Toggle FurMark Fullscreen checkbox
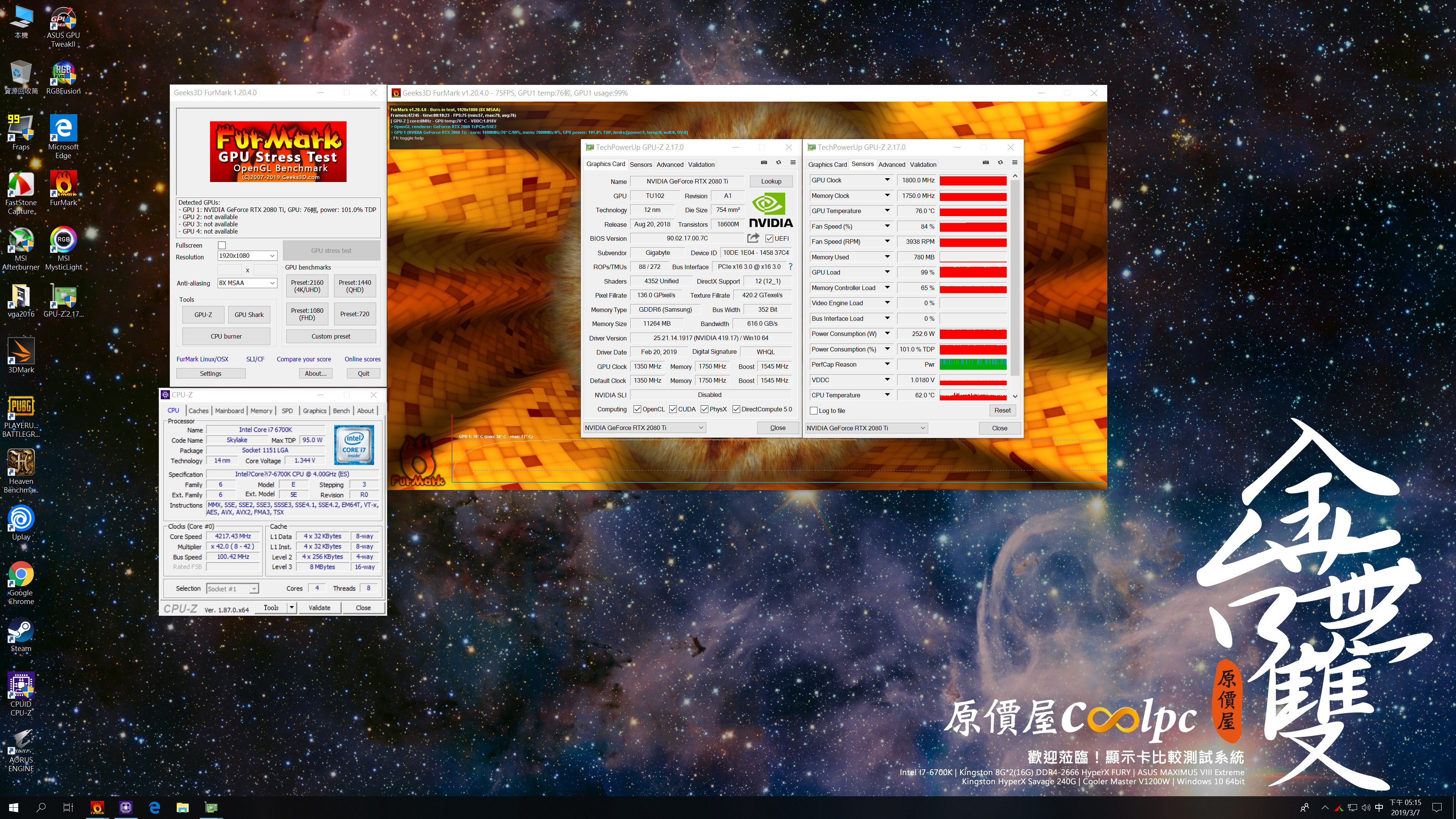1456x819 pixels. 221,245
